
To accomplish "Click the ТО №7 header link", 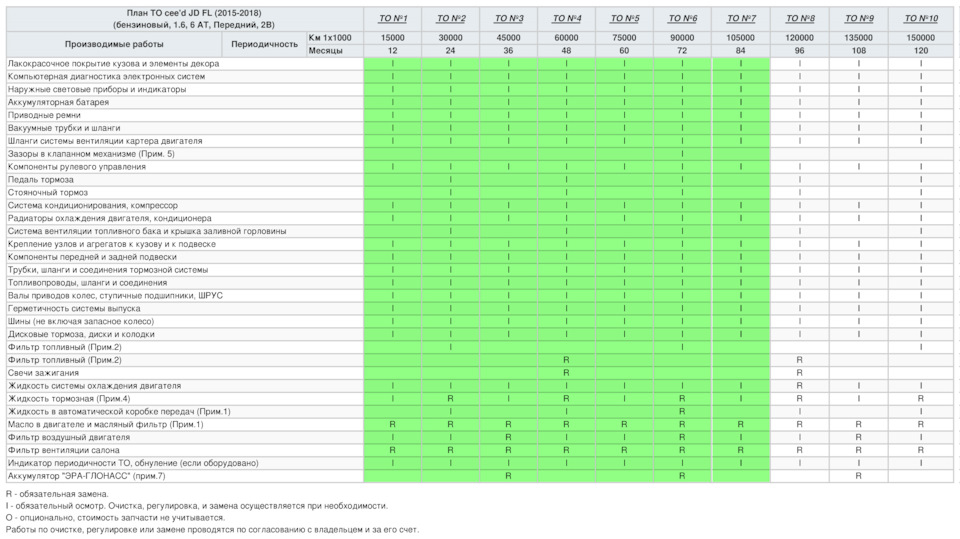I will (741, 18).
